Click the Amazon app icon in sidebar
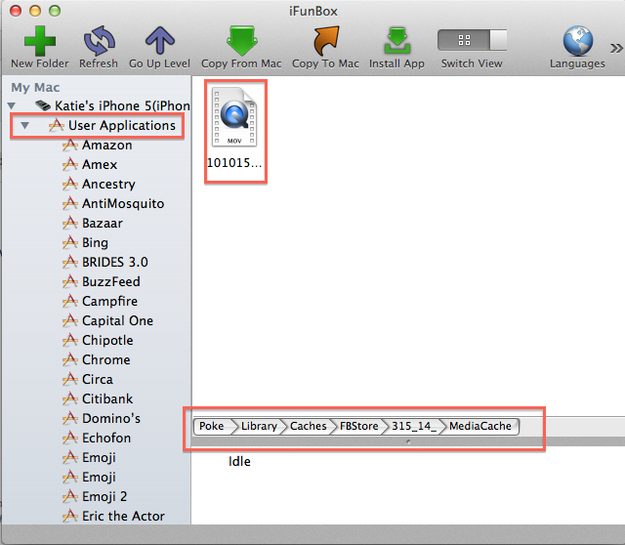 [x=70, y=145]
